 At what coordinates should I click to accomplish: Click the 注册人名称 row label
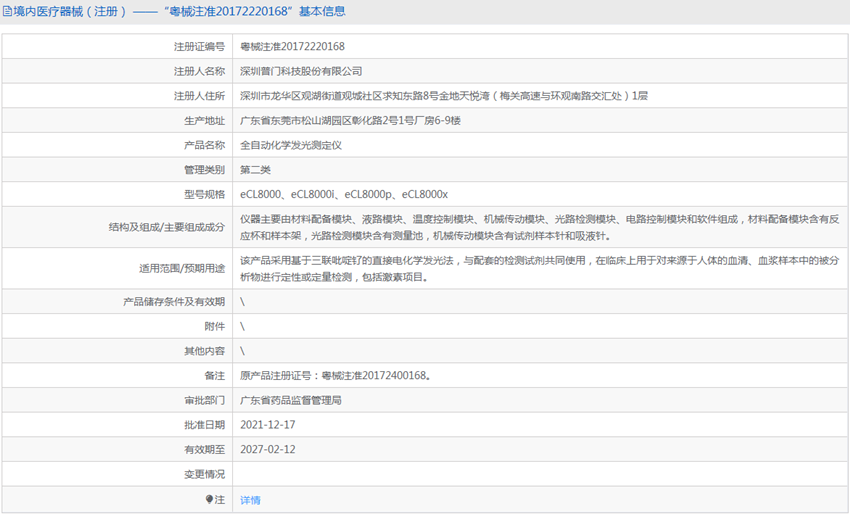199,71
